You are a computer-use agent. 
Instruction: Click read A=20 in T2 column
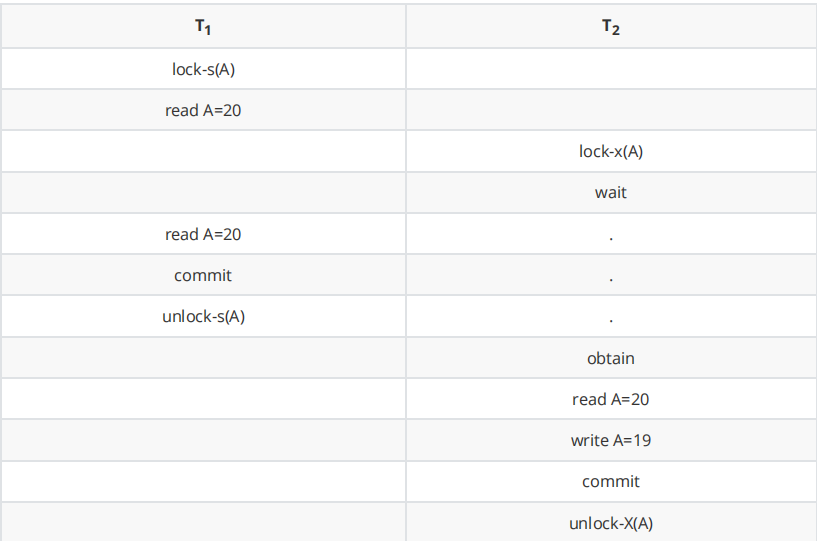(x=611, y=399)
